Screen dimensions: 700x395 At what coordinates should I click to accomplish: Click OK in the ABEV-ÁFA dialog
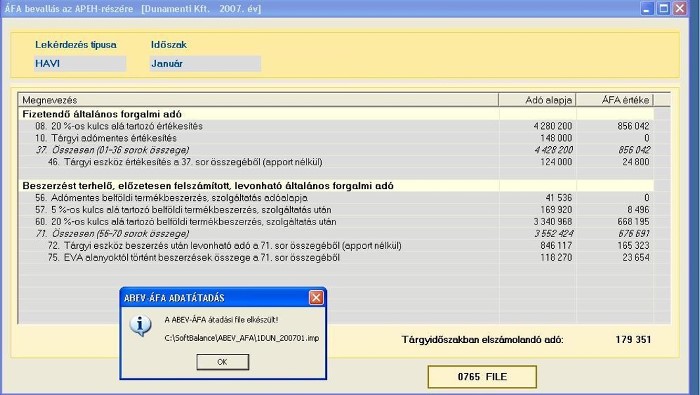(x=222, y=362)
